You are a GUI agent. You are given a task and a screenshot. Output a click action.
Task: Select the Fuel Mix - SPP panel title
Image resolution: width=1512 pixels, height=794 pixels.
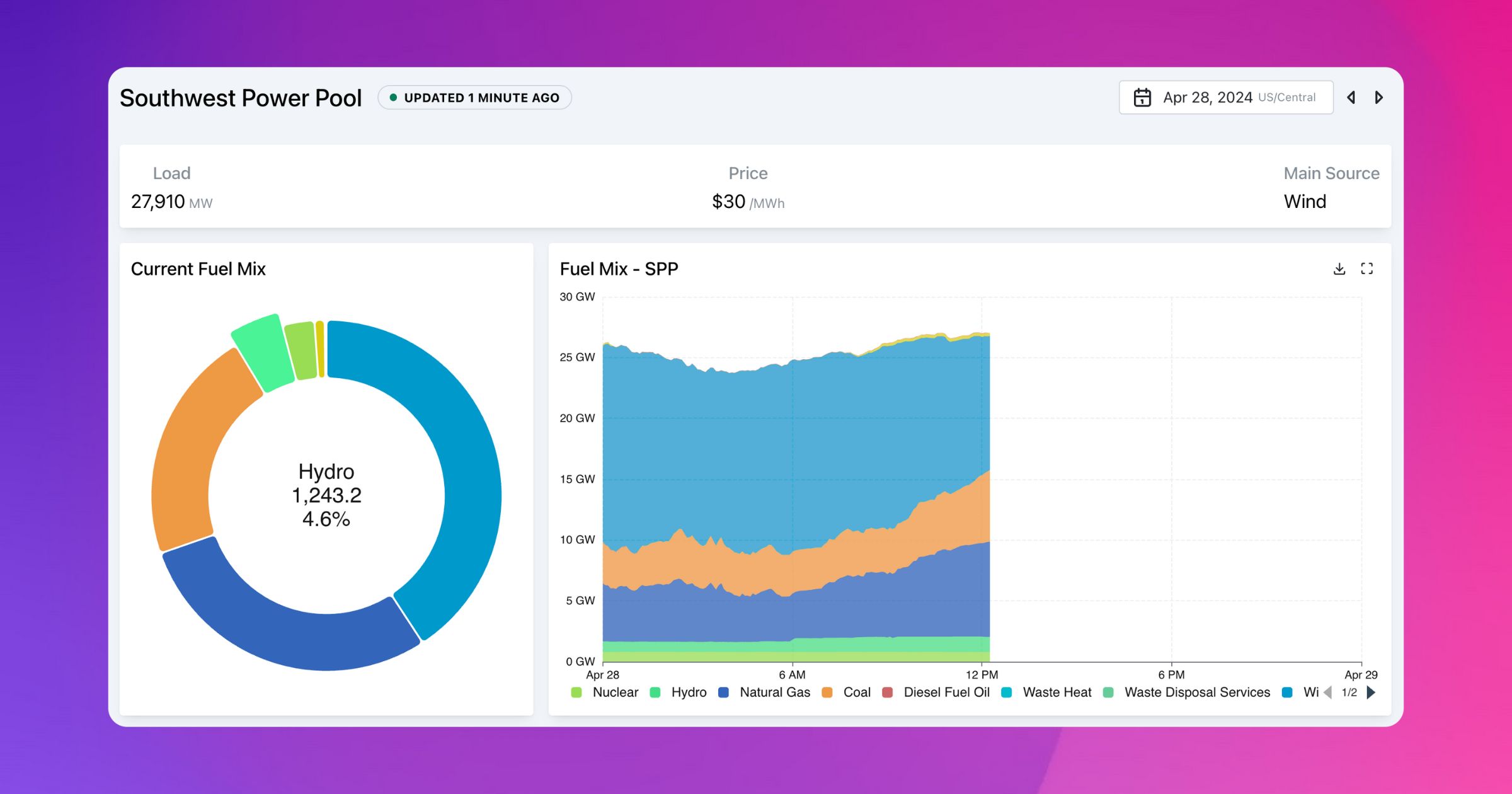(620, 268)
